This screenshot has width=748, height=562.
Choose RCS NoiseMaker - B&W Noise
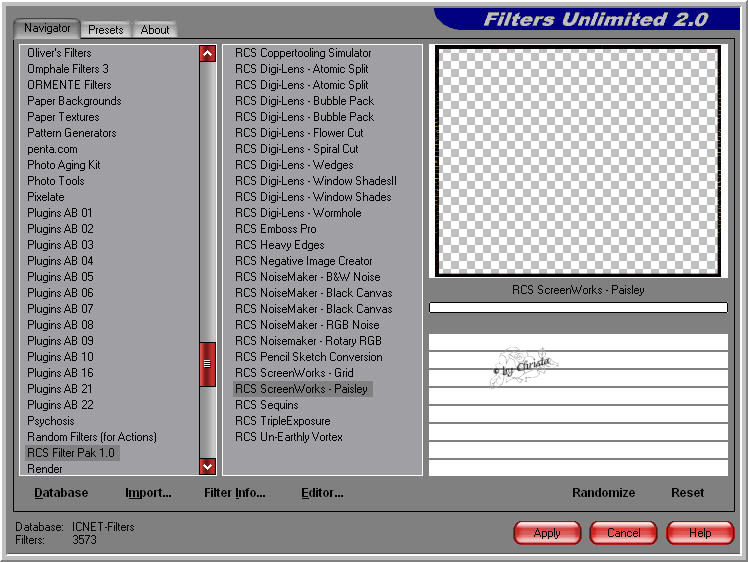point(308,277)
